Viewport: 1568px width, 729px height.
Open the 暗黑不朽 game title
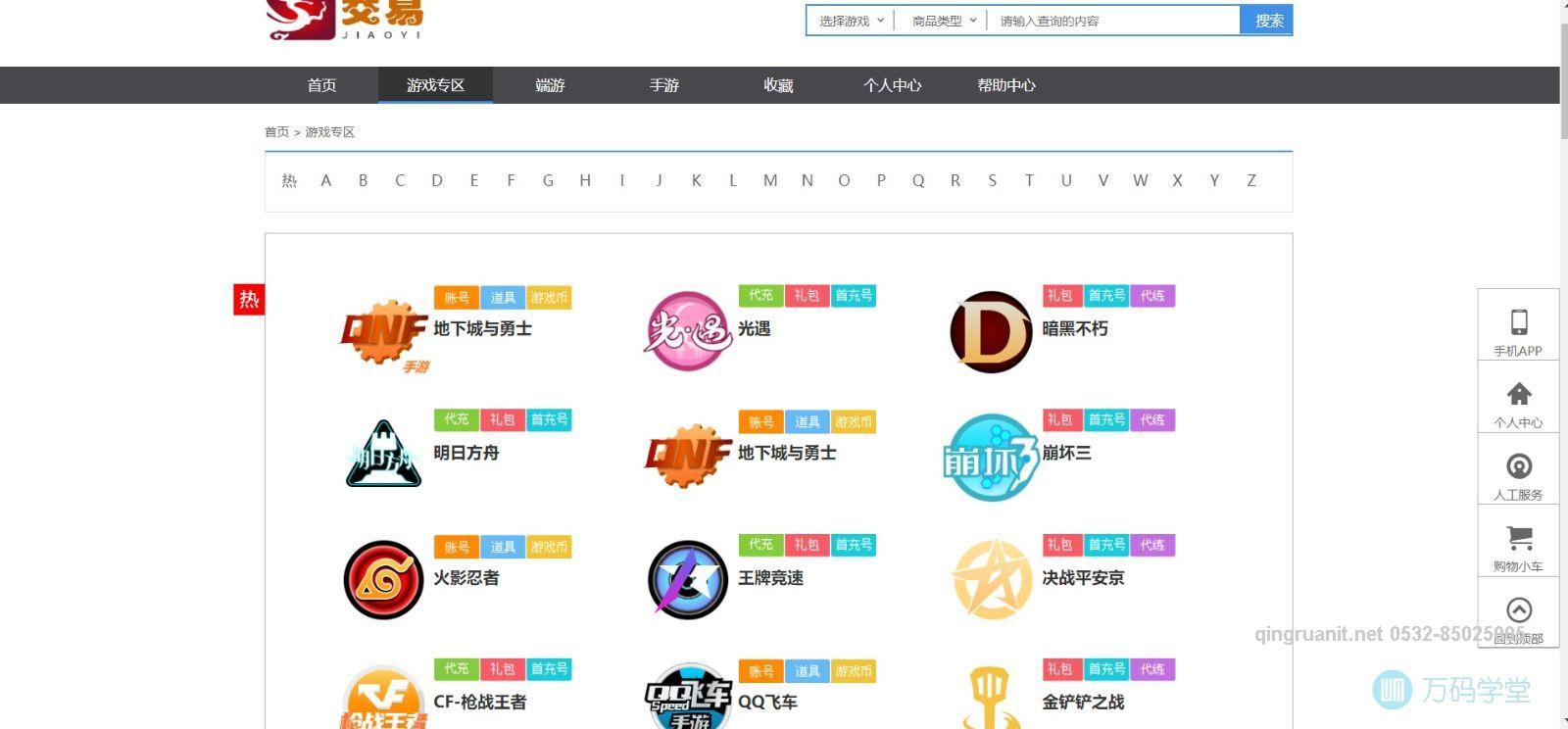point(1075,329)
